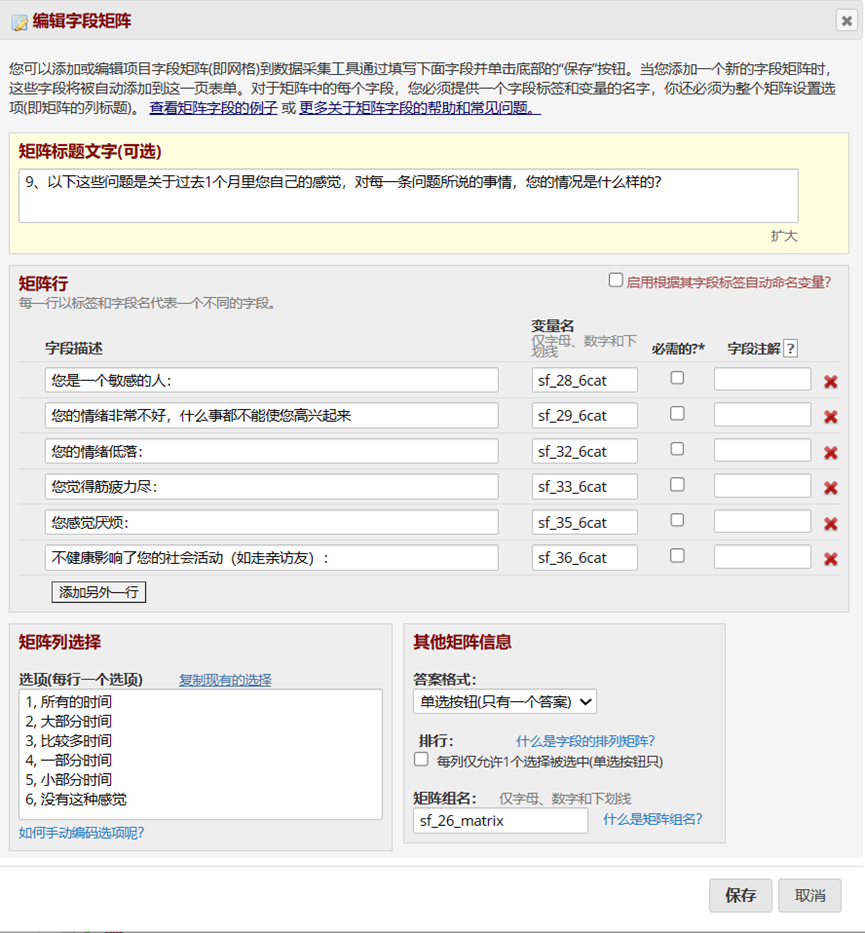Mark sf_36_6cat as required
Screen dimensions: 865x933
coord(677,556)
